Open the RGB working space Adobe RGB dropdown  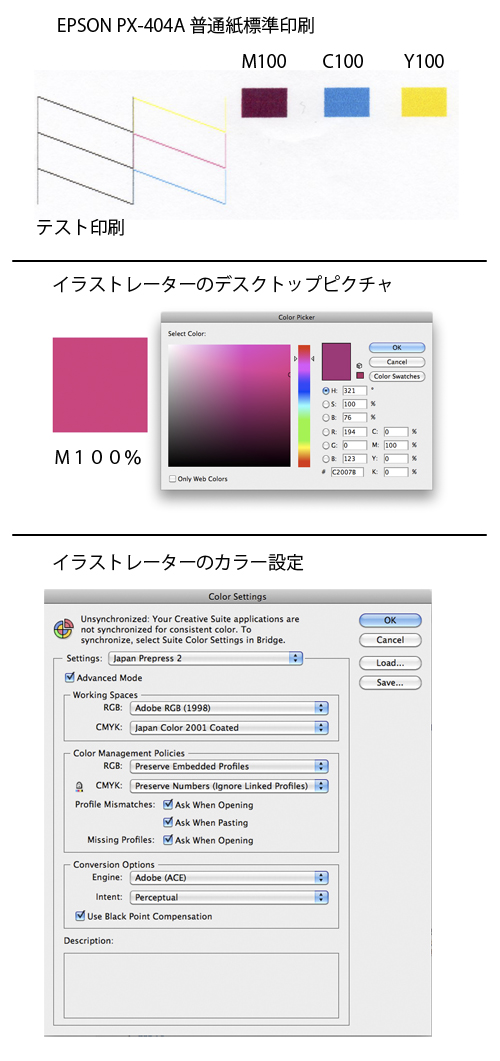click(x=229, y=708)
